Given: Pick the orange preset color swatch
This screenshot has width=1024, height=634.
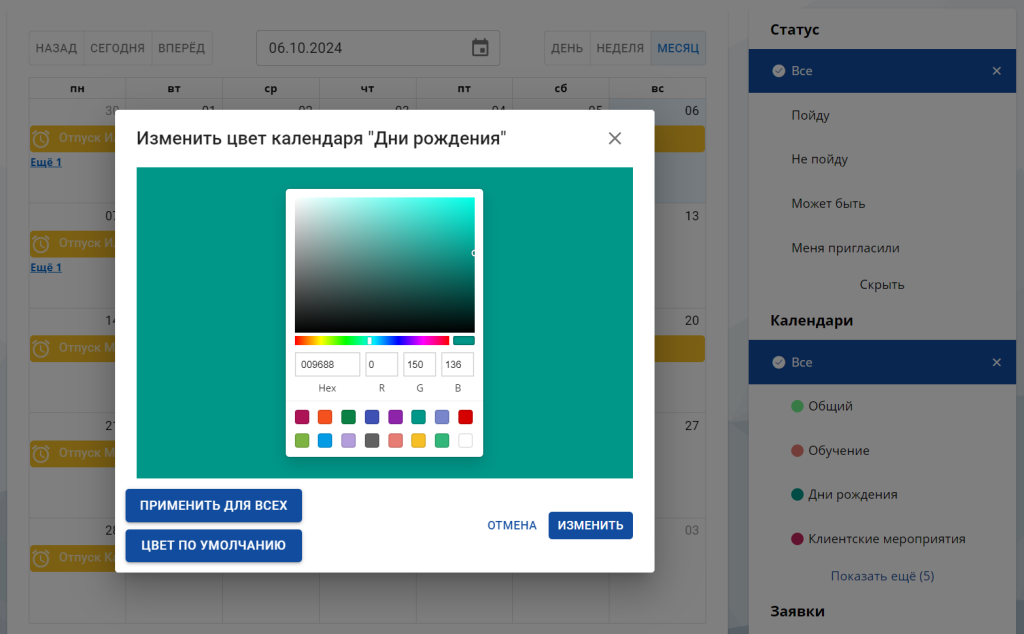Looking at the screenshot, I should coord(325,417).
